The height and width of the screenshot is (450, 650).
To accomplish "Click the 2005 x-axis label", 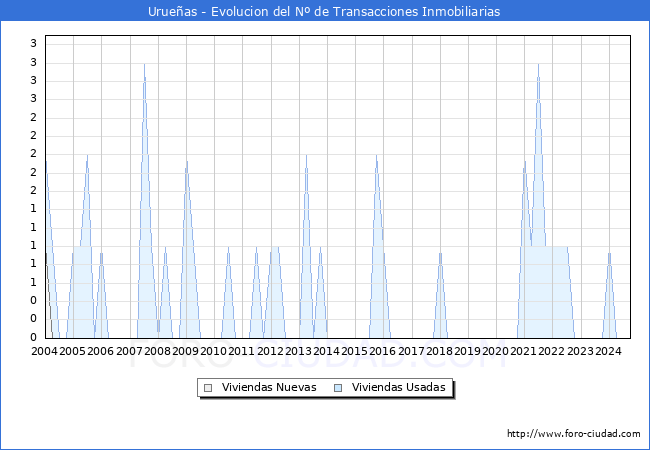I will click(x=73, y=351).
